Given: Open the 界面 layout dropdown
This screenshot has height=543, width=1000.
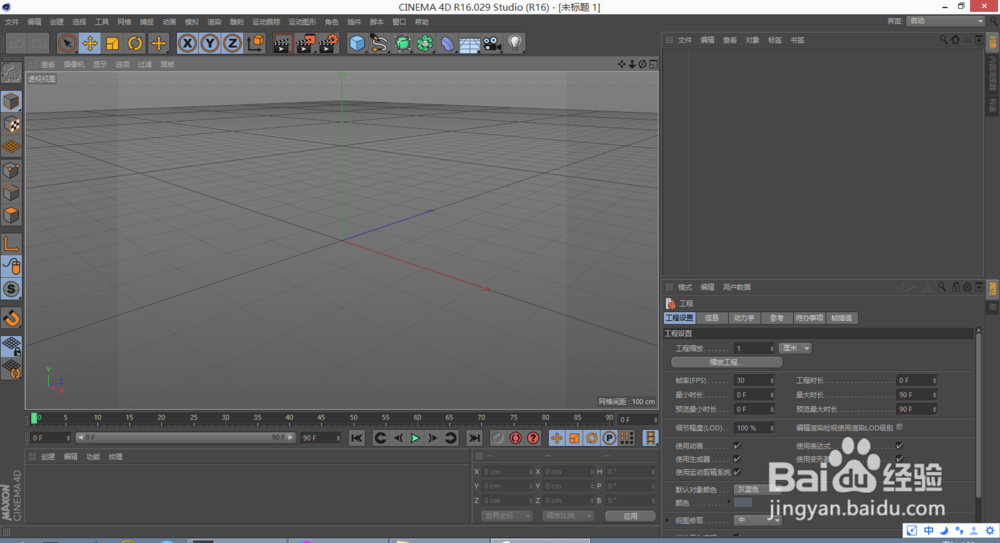Looking at the screenshot, I should [x=946, y=21].
